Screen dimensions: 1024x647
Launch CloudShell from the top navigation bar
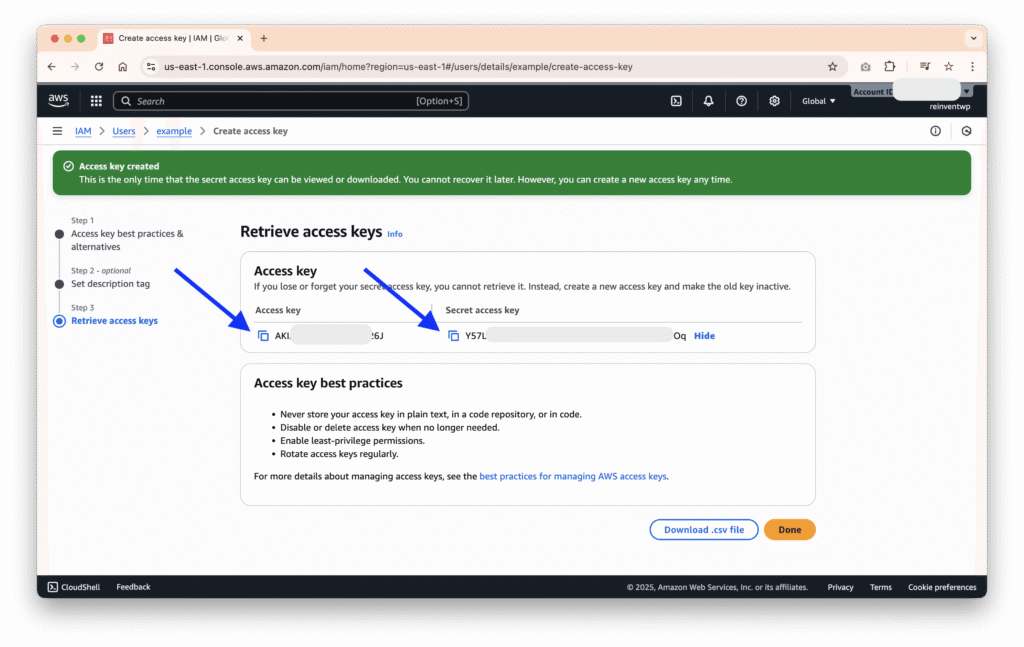[x=676, y=101]
